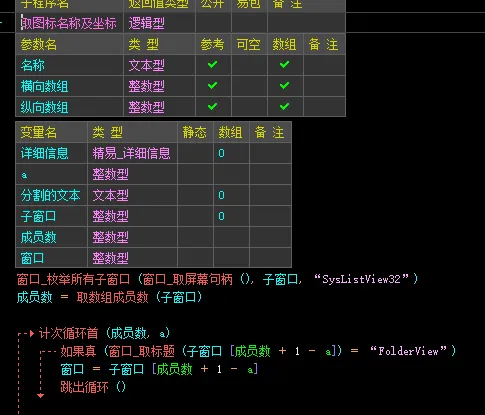
Task: Click 窗口_取标题 call in condition
Action: [x=142, y=351]
